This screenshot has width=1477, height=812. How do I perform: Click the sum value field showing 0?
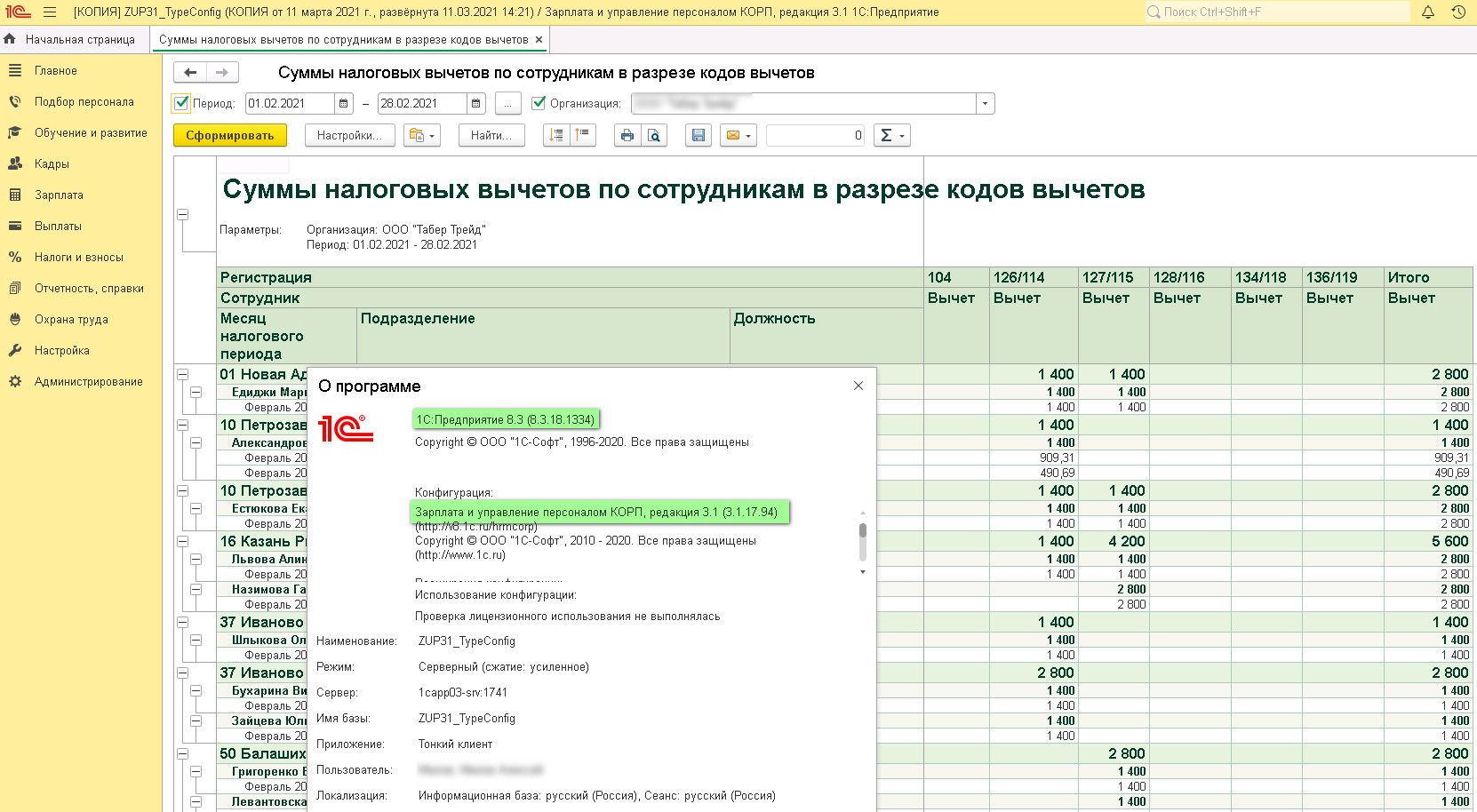(815, 135)
